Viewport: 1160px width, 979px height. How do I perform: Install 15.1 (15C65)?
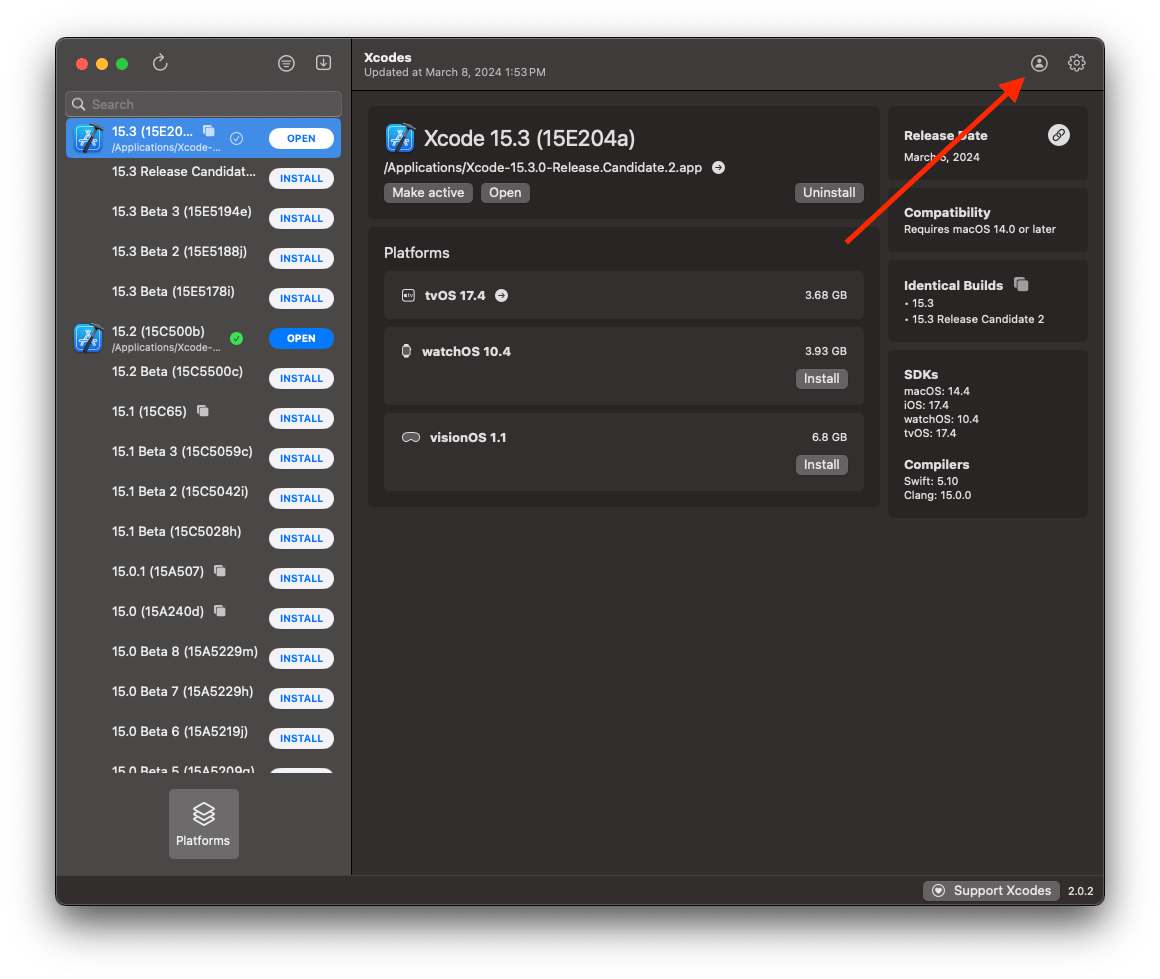[301, 418]
